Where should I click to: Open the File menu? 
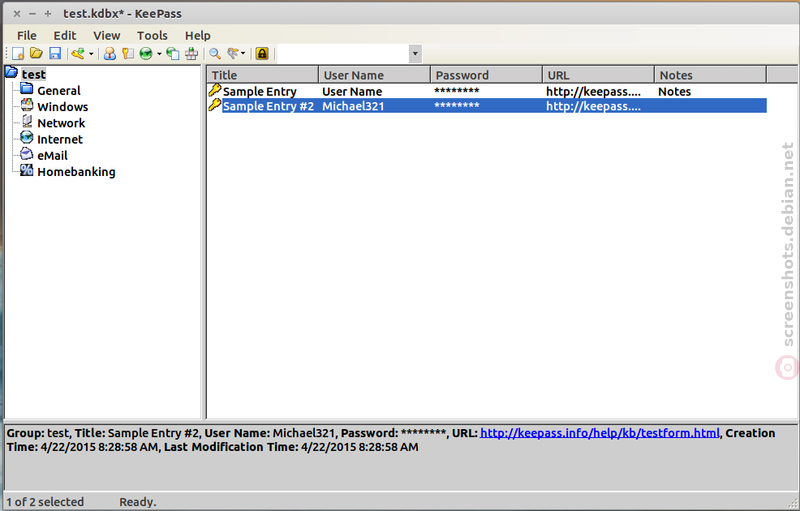27,36
